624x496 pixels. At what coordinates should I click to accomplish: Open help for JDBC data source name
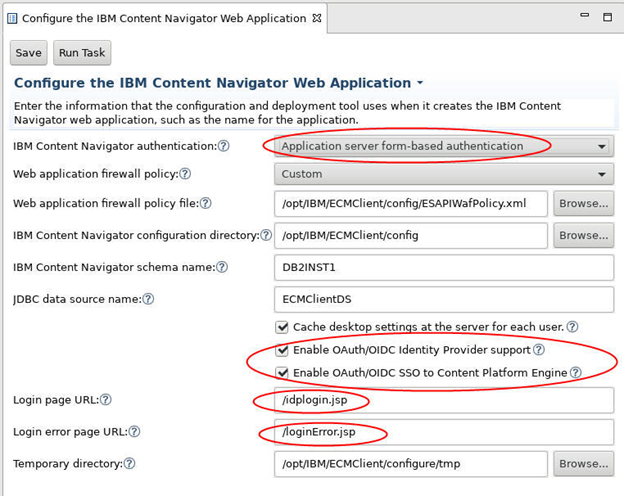pos(148,299)
